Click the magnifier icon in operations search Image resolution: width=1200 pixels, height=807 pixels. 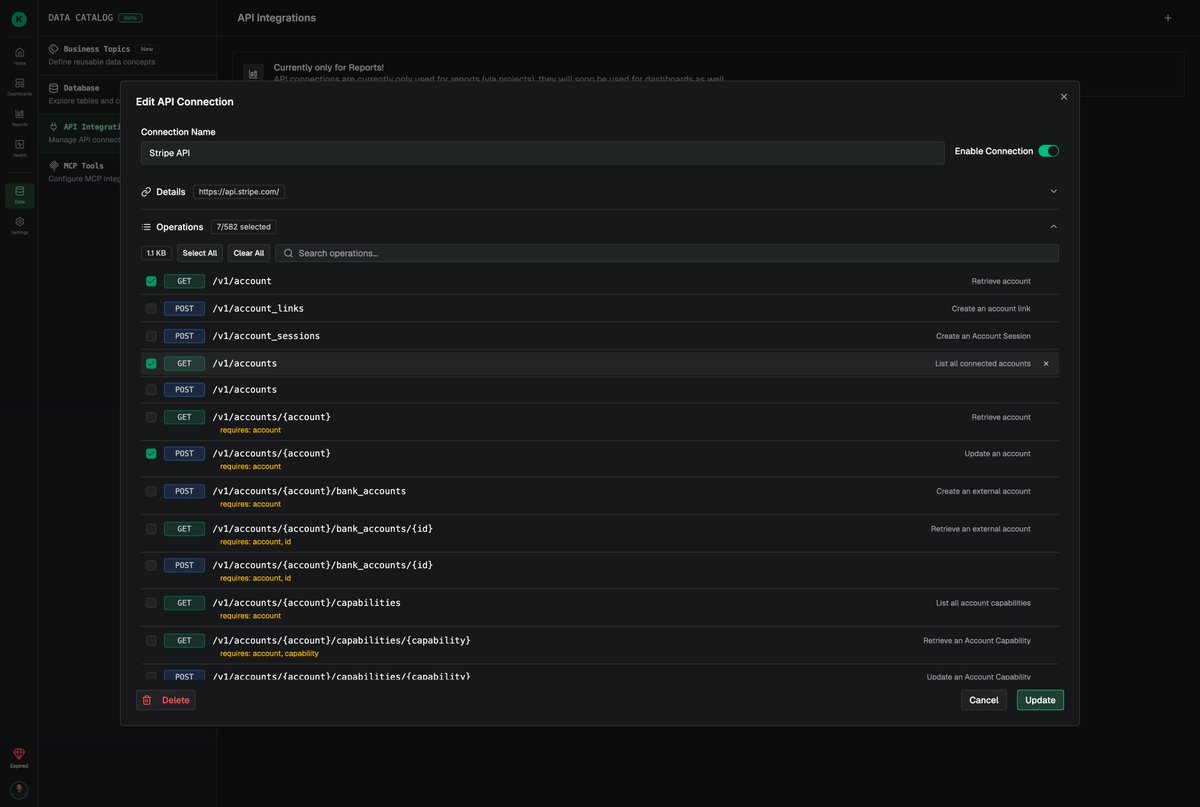click(x=288, y=254)
